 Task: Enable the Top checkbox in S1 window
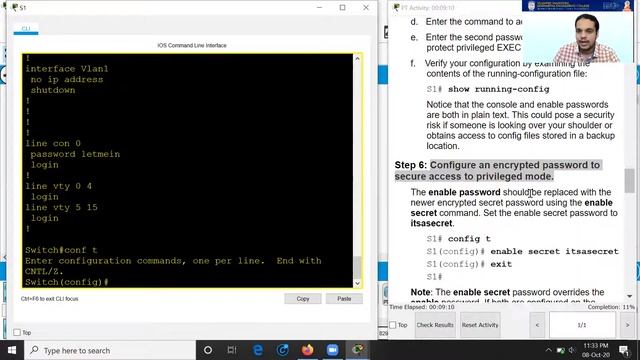click(17, 332)
